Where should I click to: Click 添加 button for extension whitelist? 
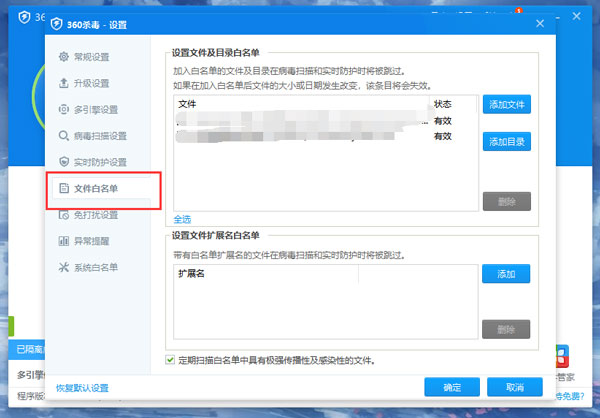tap(506, 274)
